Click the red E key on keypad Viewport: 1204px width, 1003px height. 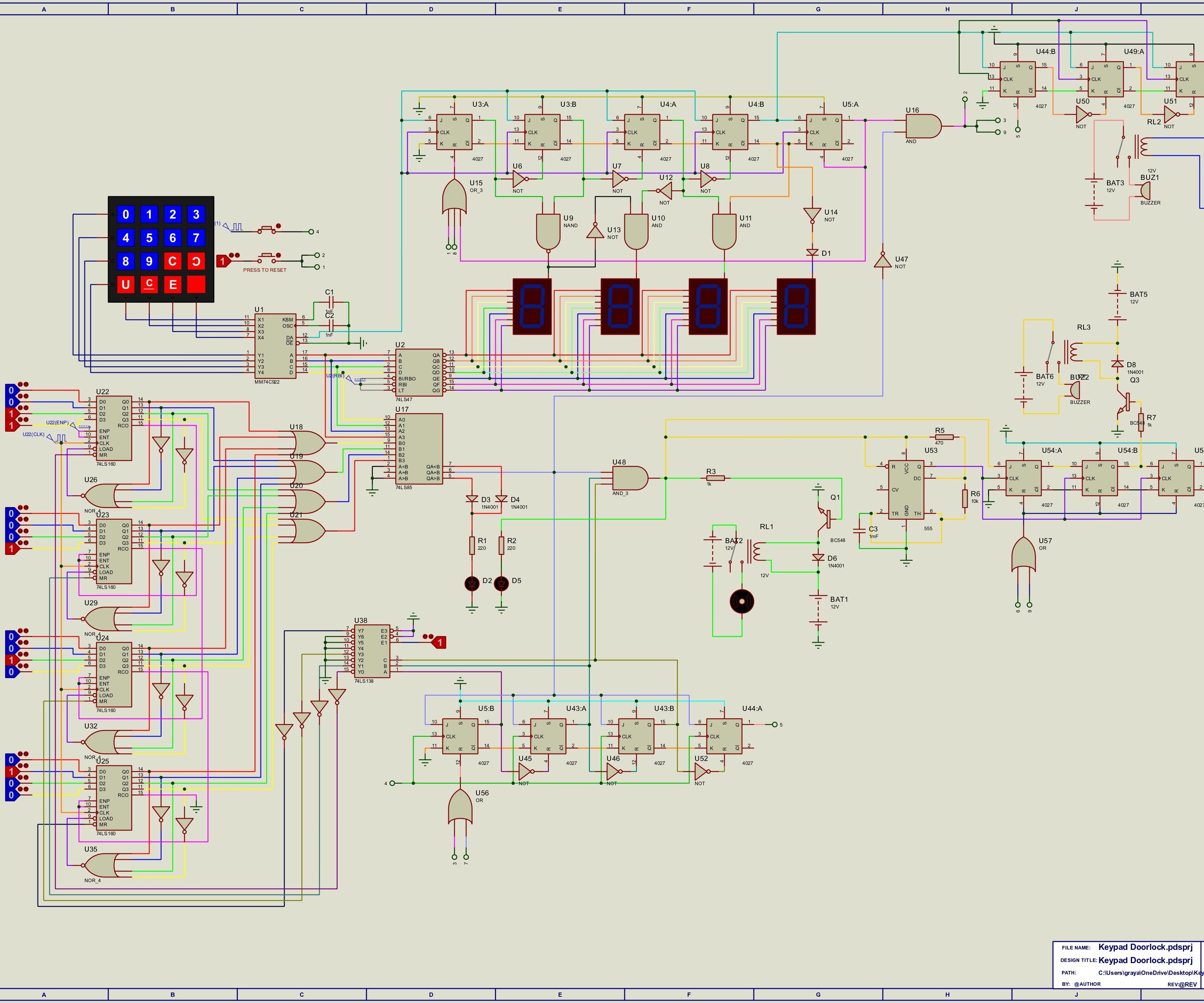coord(173,285)
